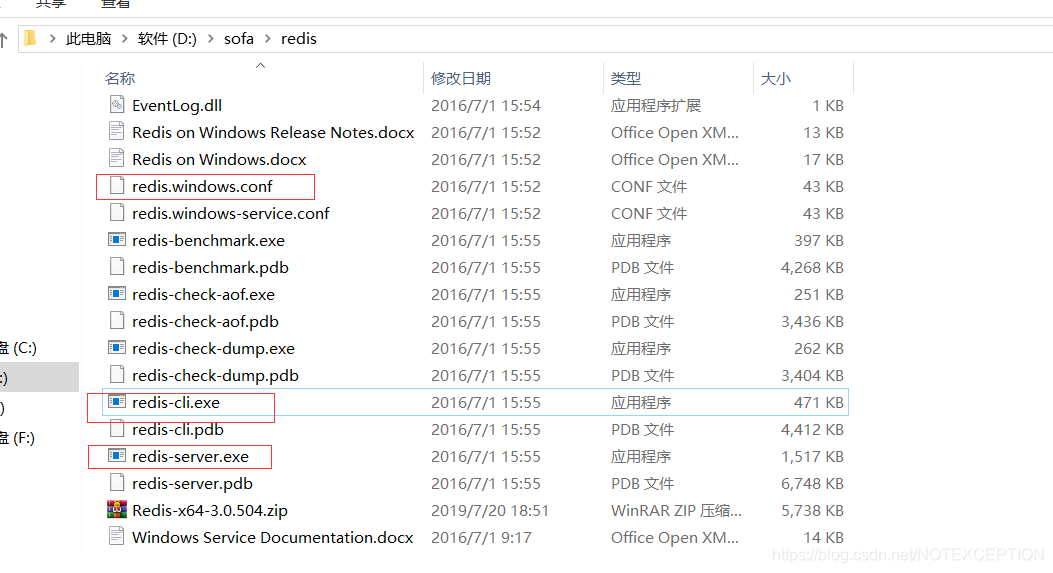Select file name redis-check-dump.exe
1053x573 pixels.
click(x=214, y=349)
